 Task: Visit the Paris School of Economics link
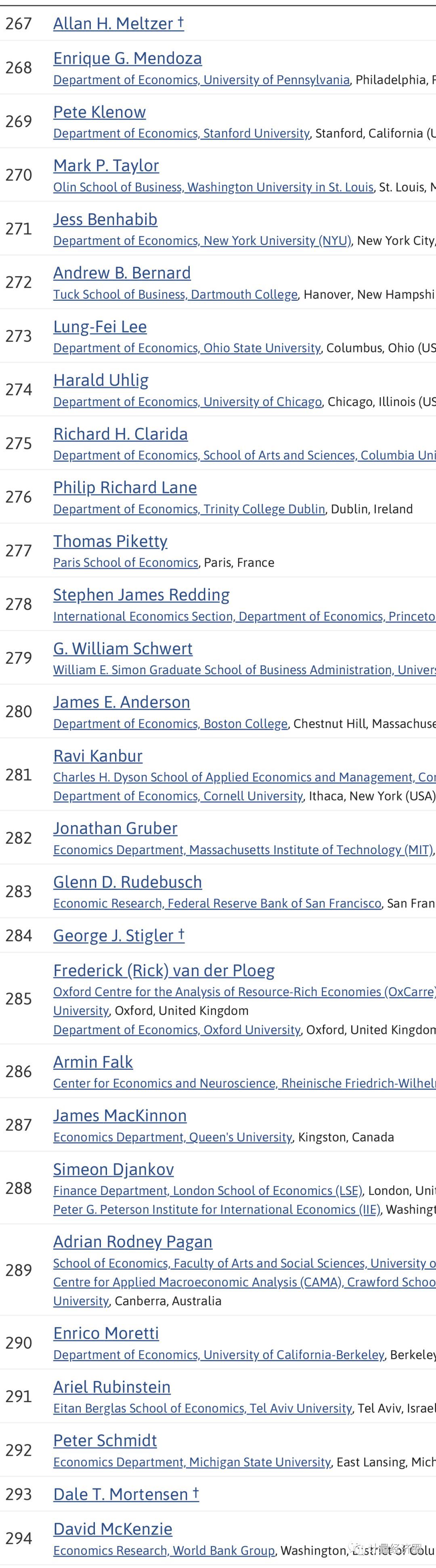click(126, 562)
